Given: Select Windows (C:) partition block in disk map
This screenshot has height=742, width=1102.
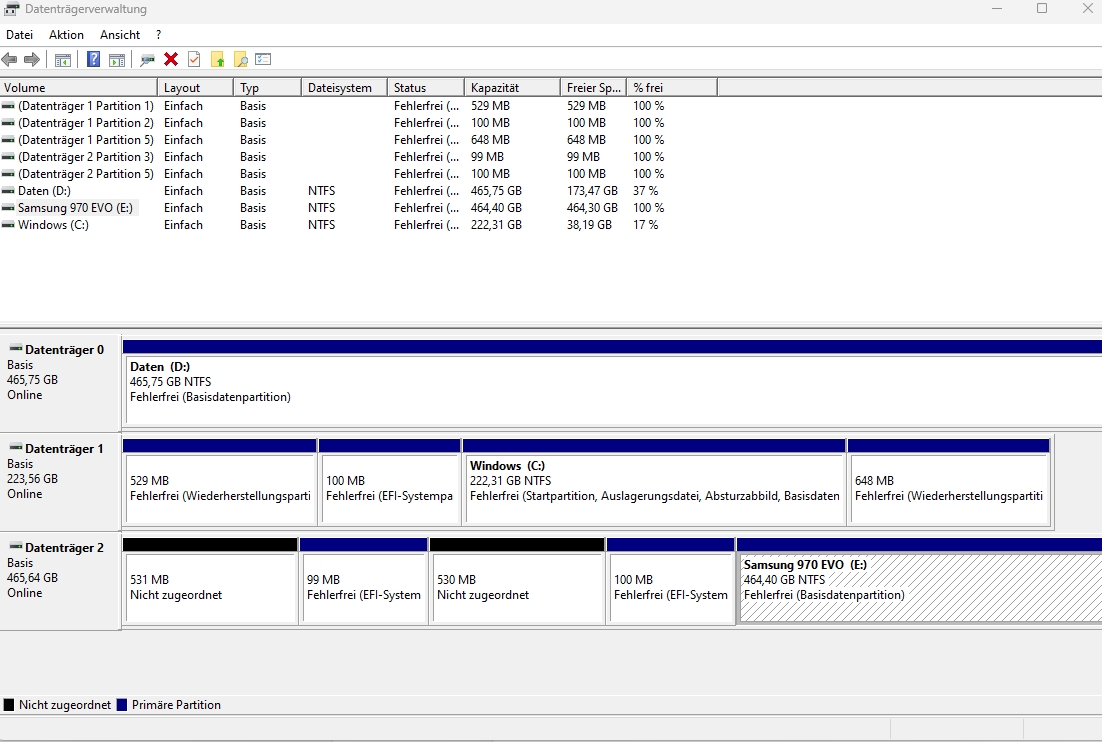Looking at the screenshot, I should tap(654, 481).
